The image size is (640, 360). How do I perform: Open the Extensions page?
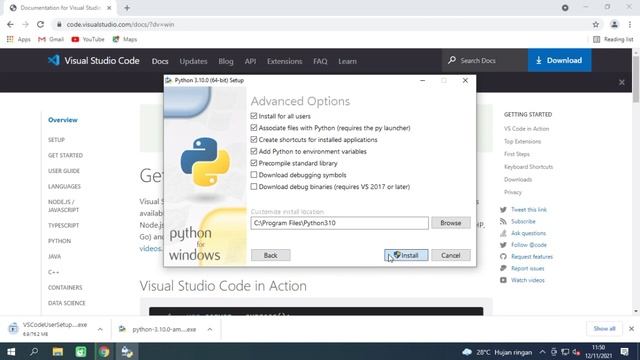coord(284,61)
